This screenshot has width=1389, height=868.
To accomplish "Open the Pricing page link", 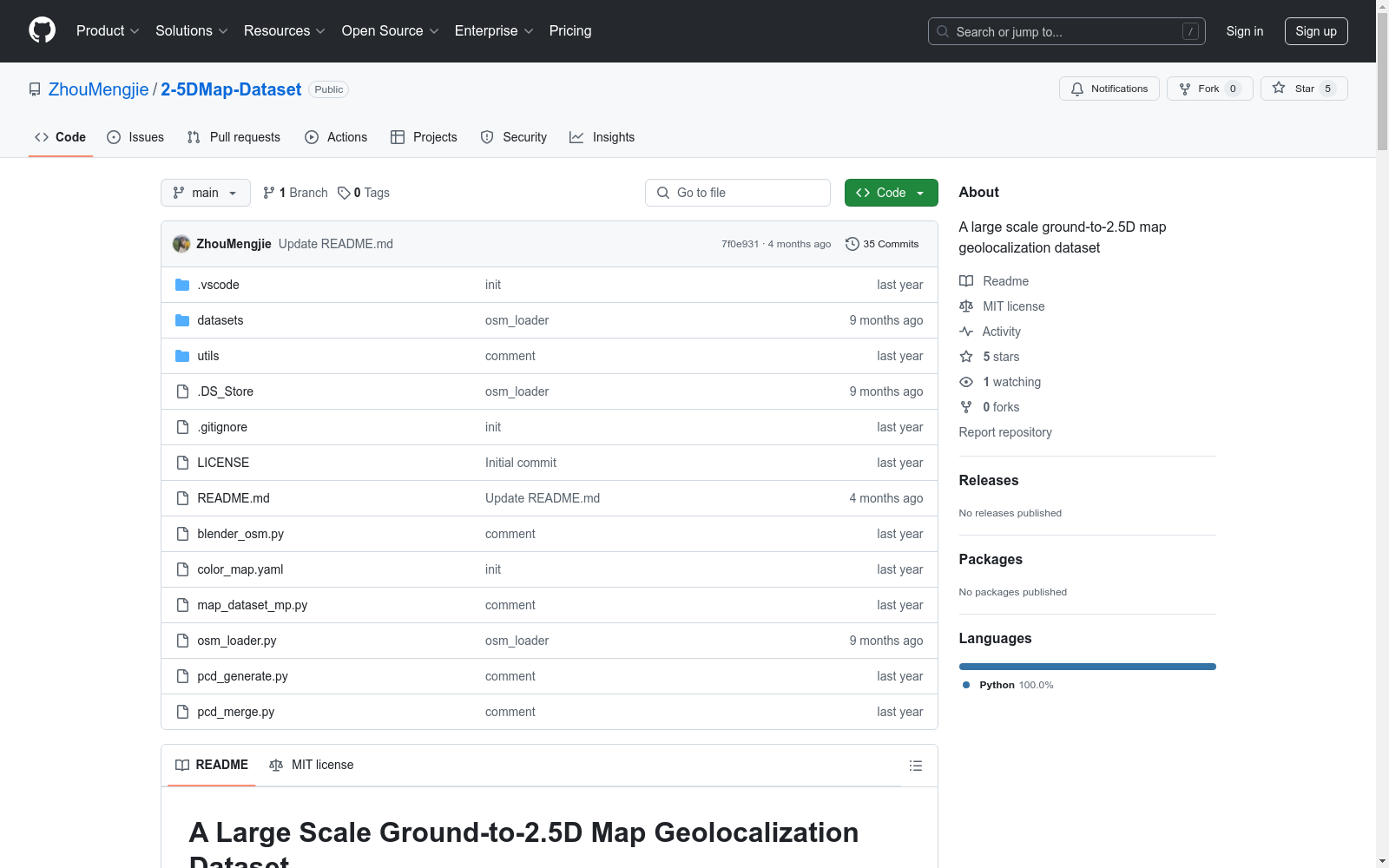I will coord(570,31).
